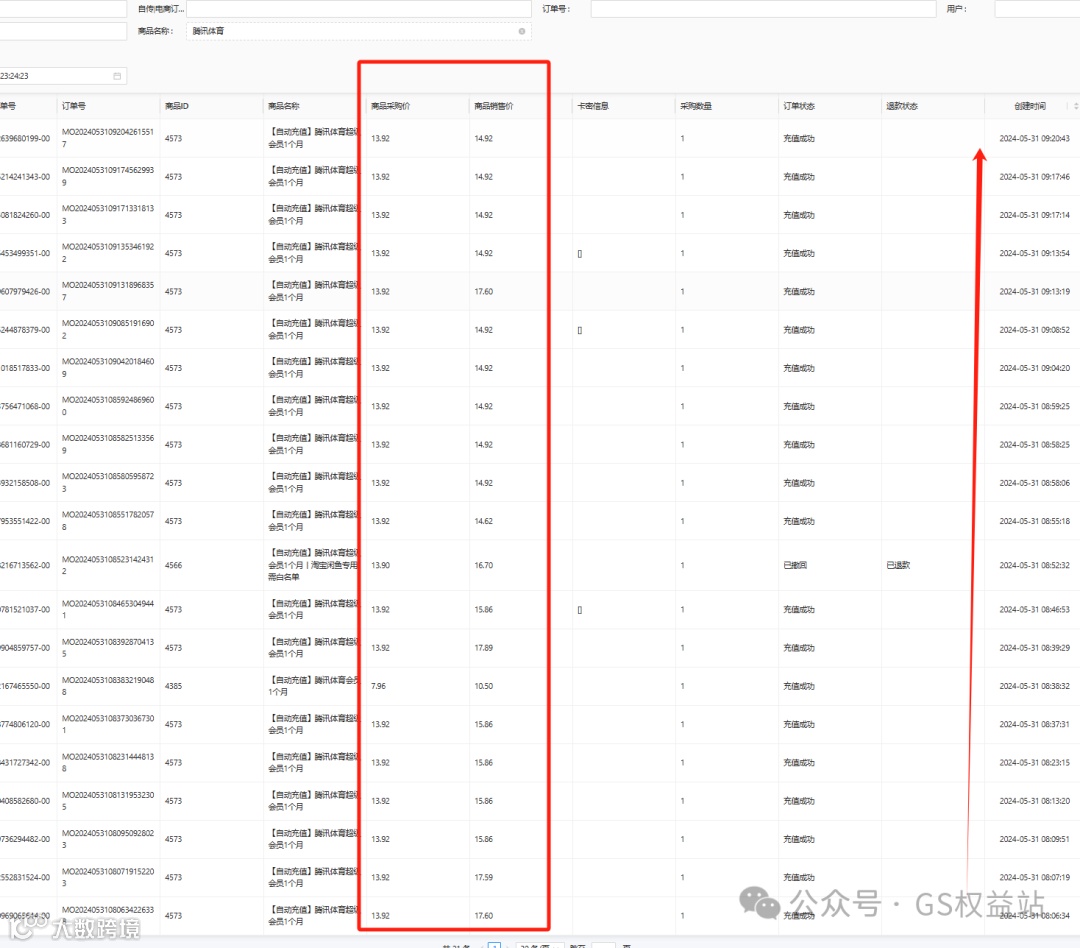Screen dimensions: 1080x948
Task: Click the creation time 2024-05-31 08:07:19
Action: click(x=1035, y=877)
